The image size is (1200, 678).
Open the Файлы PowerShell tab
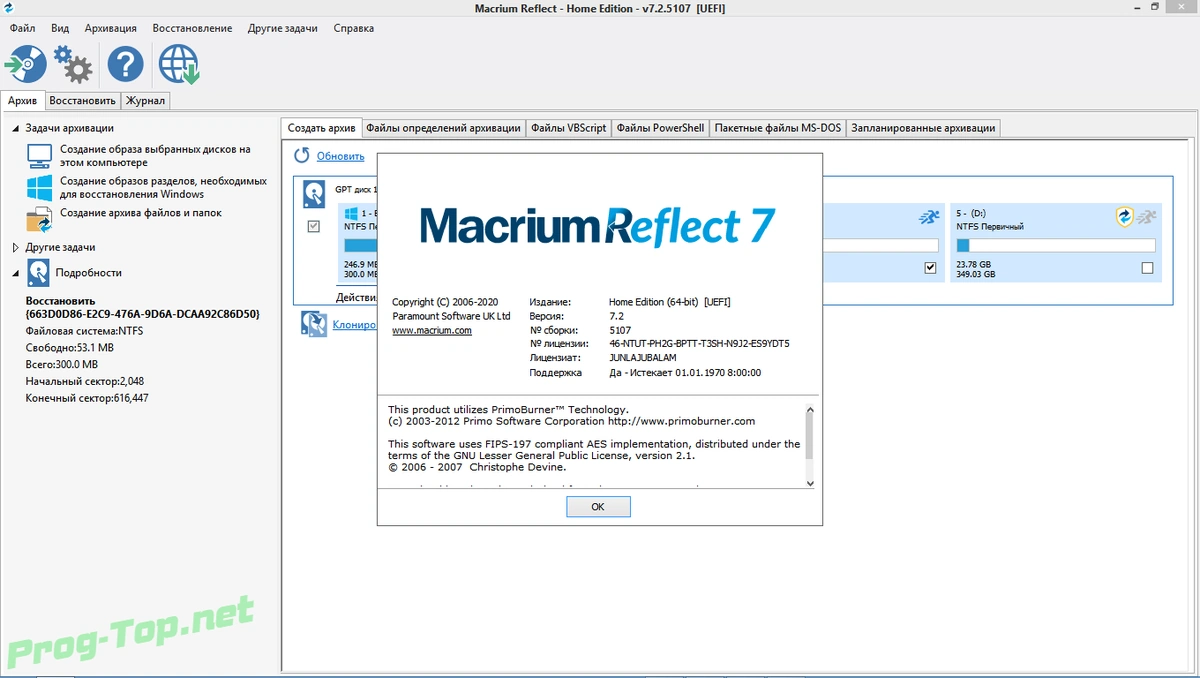coord(660,128)
